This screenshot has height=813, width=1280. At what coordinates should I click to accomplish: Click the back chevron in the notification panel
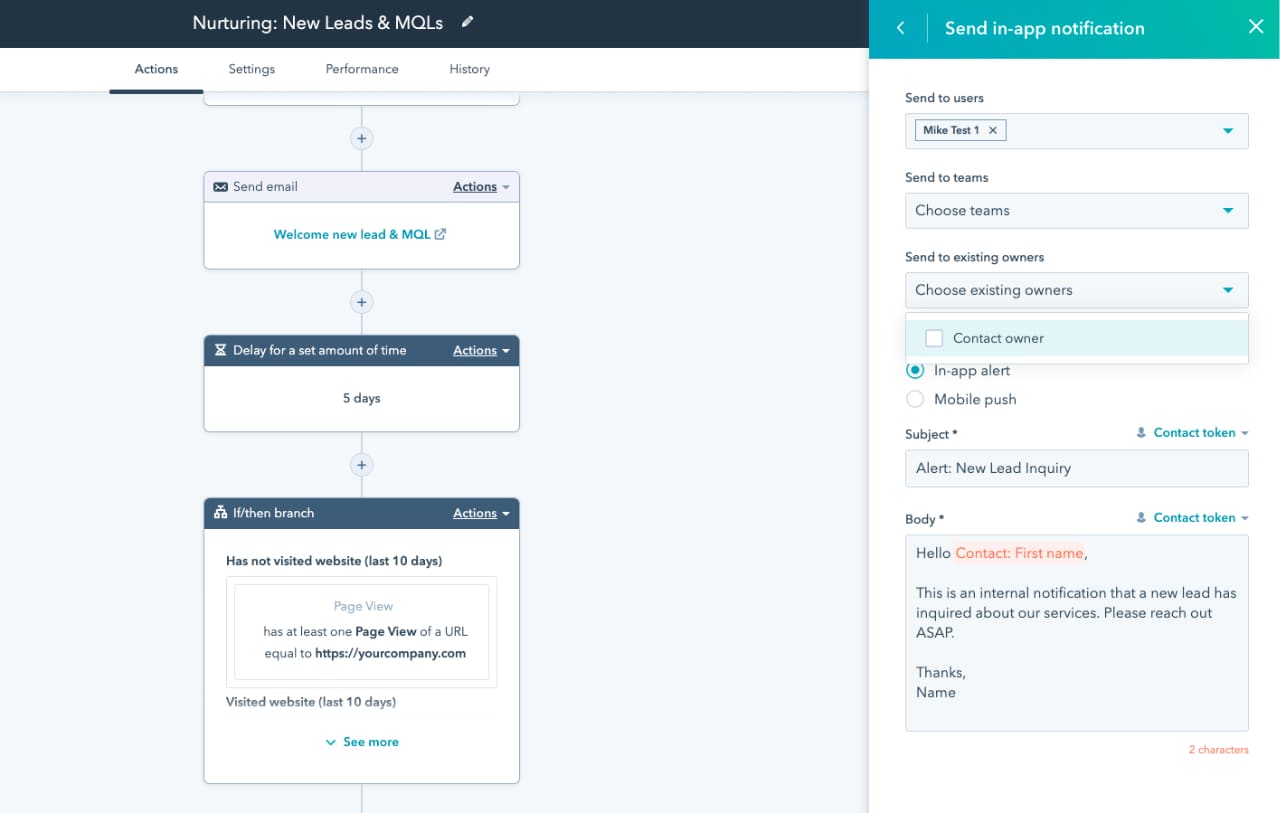click(897, 28)
